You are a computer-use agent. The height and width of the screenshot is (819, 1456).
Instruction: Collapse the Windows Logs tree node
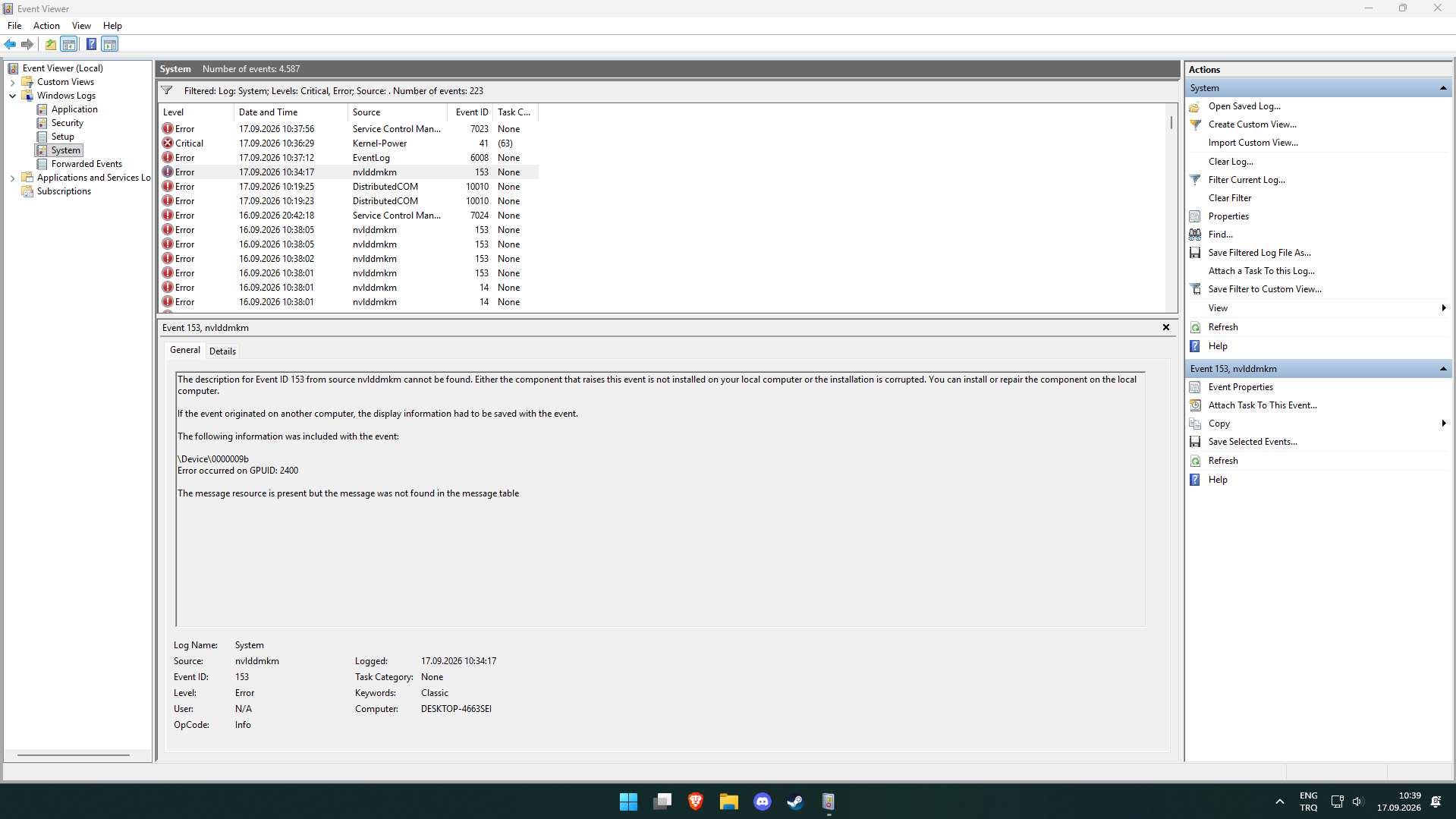13,96
